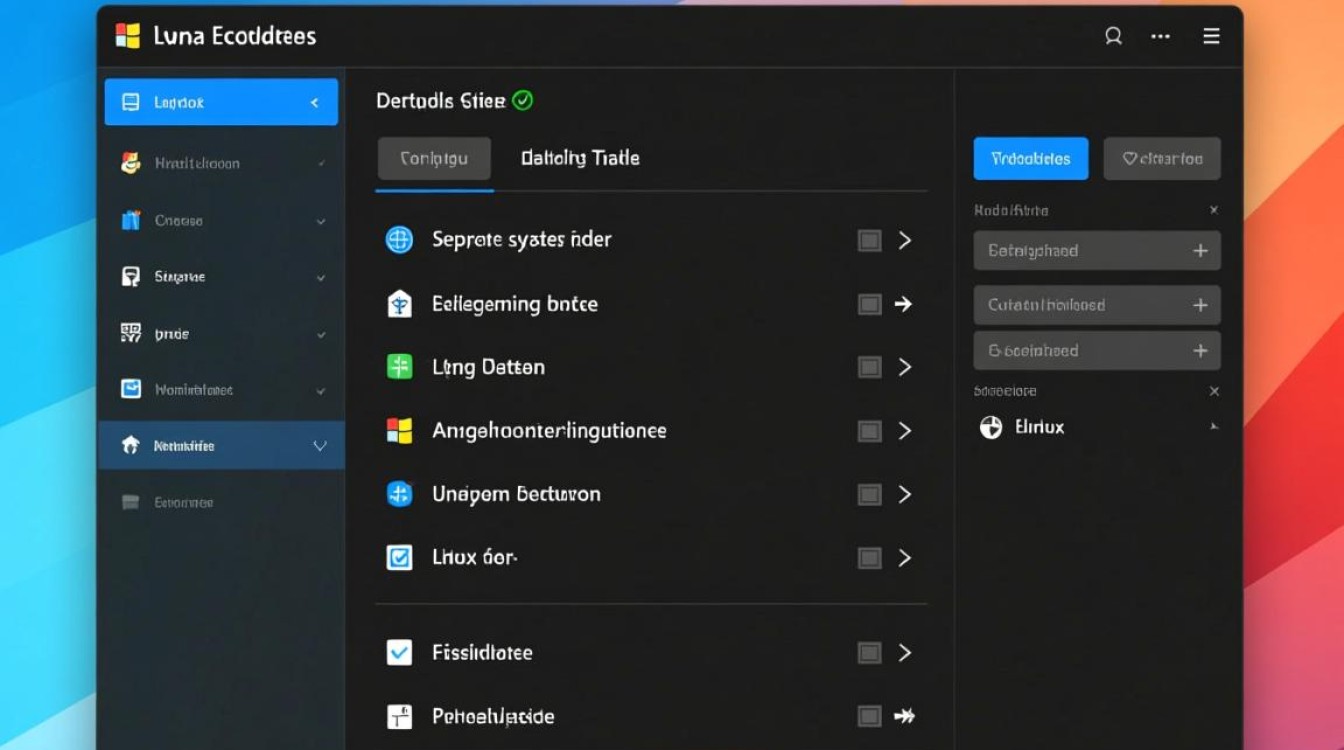
Task: Click the gray button with heart icon
Action: click(1161, 159)
